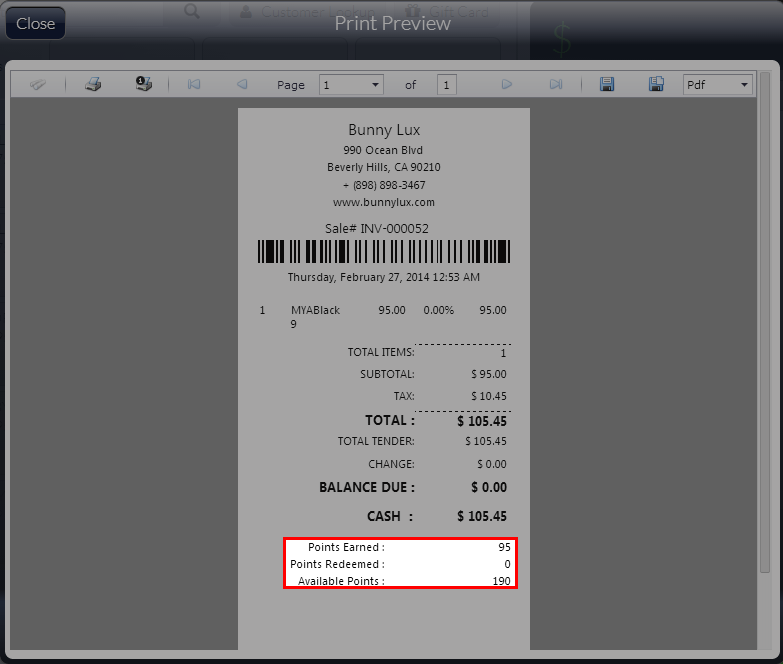Image resolution: width=783 pixels, height=664 pixels.
Task: Click the Sale# INV-000052 text
Action: pyautogui.click(x=384, y=229)
